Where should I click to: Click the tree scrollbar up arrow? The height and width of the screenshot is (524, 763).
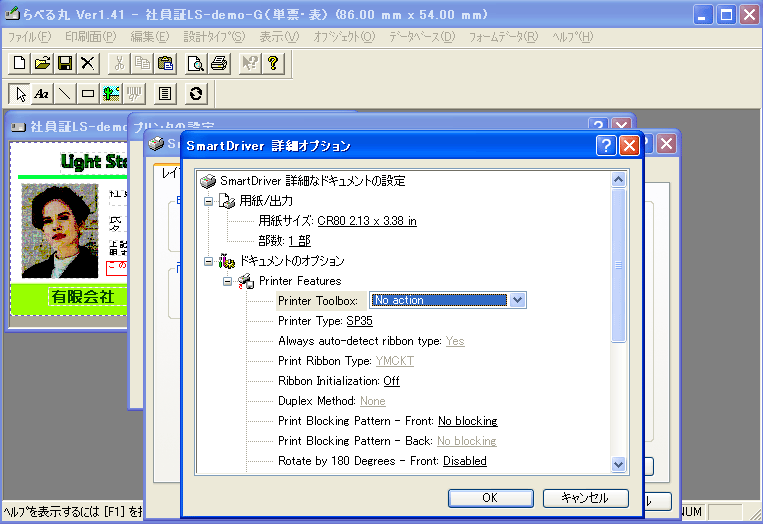[x=618, y=180]
